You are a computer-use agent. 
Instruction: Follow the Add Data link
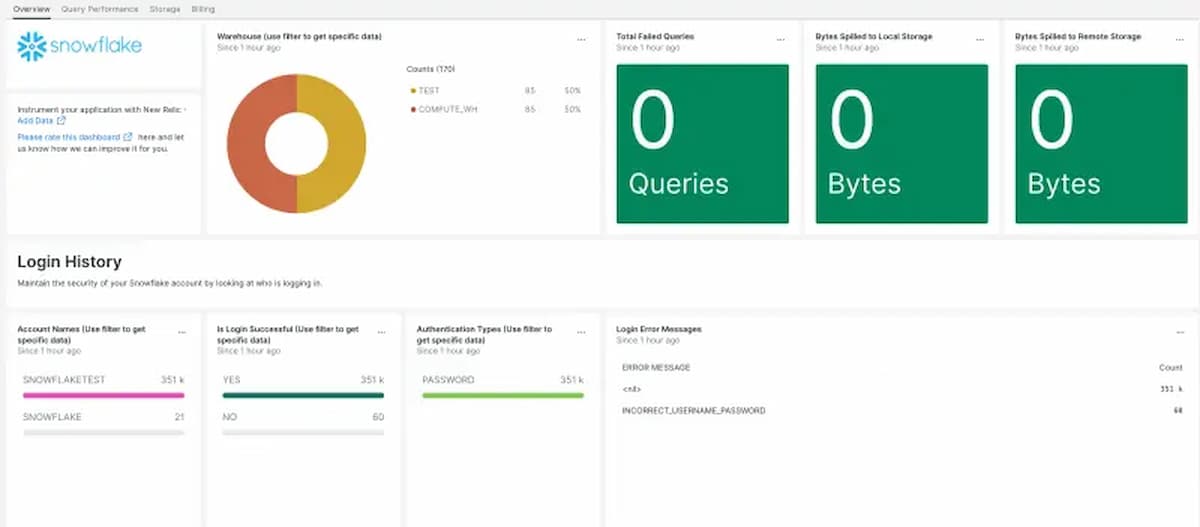(x=35, y=120)
